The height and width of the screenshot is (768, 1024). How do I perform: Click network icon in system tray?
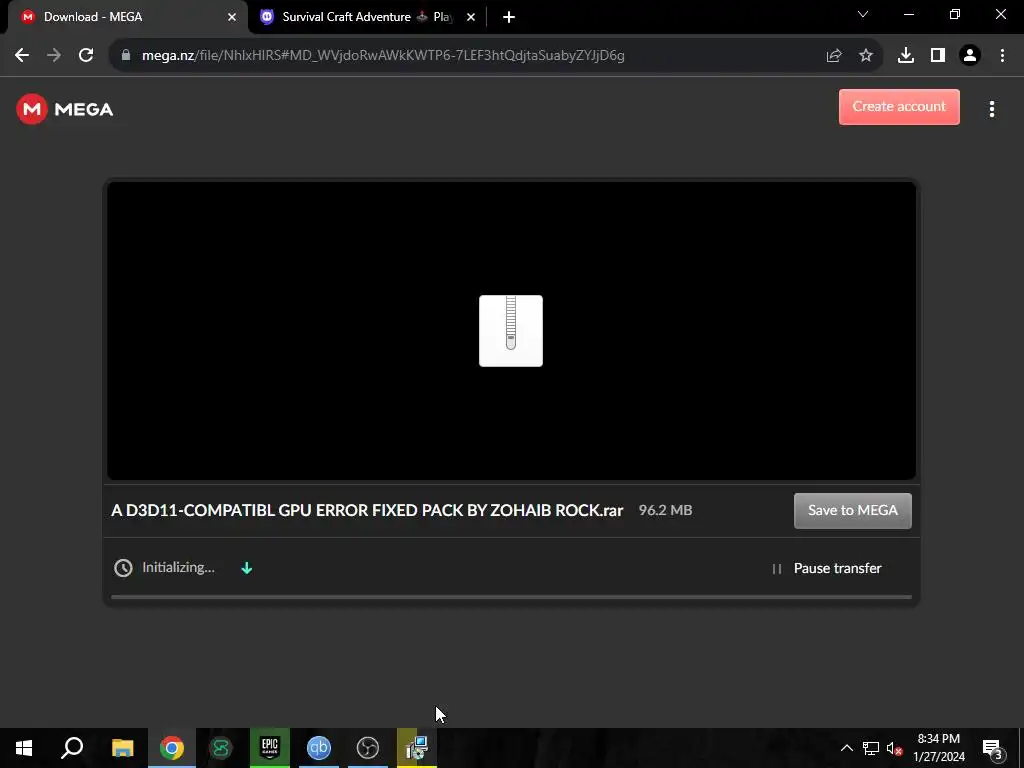click(x=871, y=748)
